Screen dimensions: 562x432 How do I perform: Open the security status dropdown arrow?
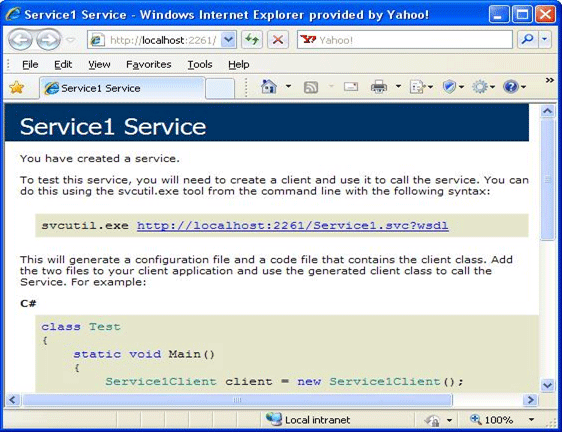point(449,420)
